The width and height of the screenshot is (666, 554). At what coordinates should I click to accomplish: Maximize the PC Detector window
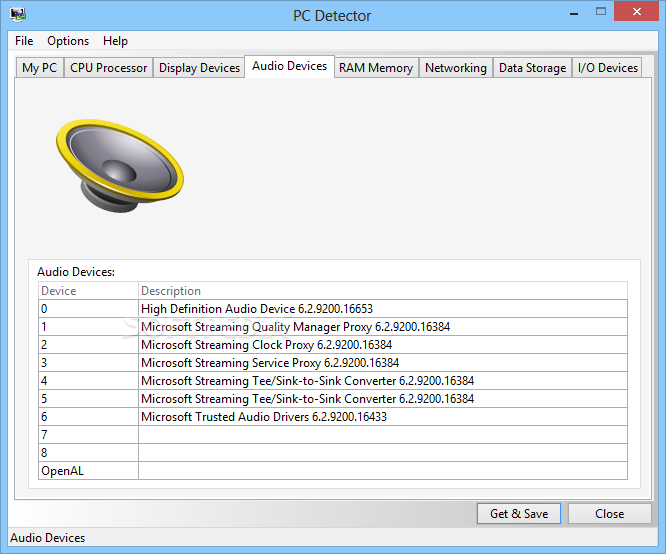[x=601, y=12]
